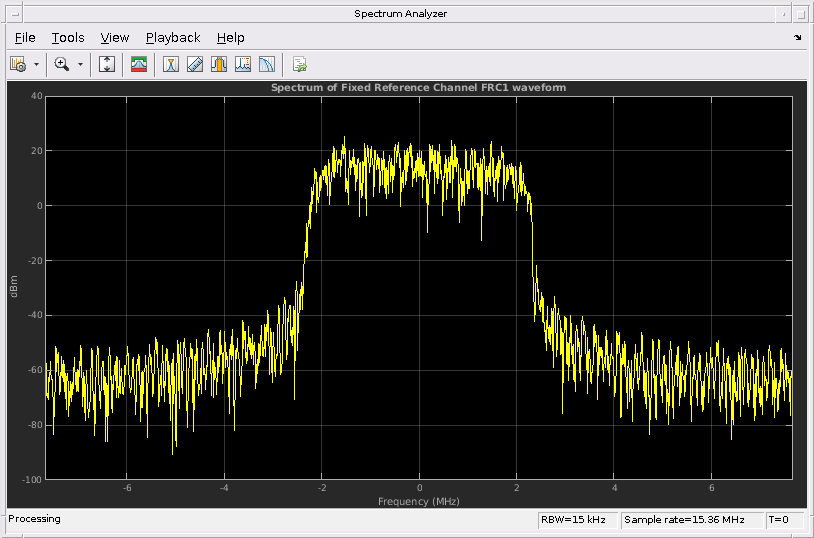Screen dimensions: 814x538
Task: Toggle the Distortion Measurements button
Action: [x=242, y=64]
